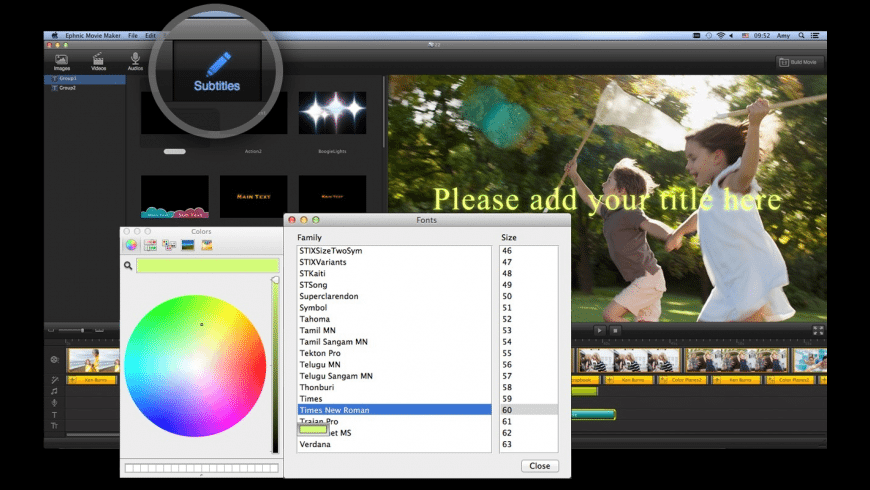
Task: Toggle fullscreen preview
Action: click(x=818, y=331)
